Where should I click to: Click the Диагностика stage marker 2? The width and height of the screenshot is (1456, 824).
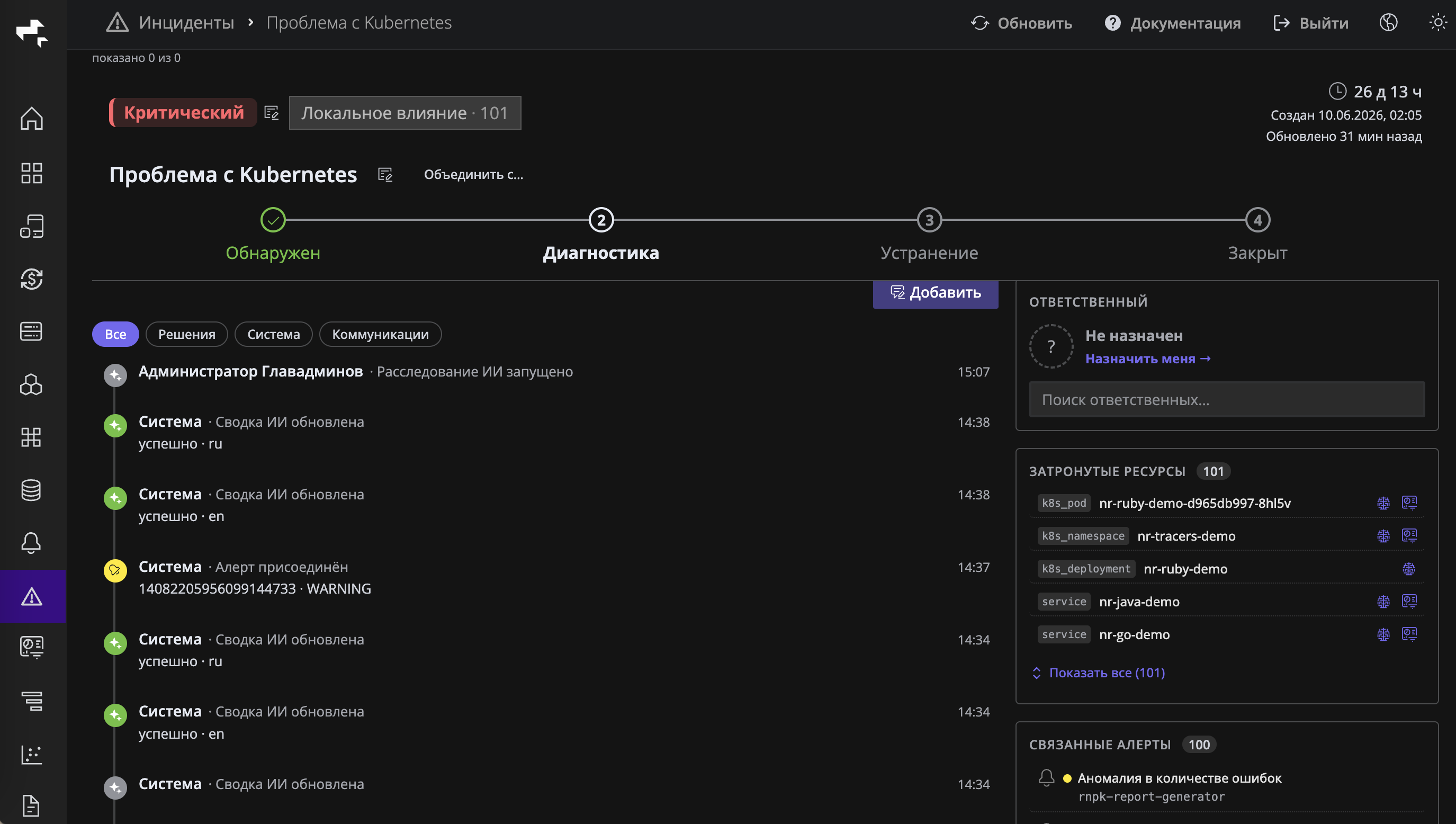point(601,220)
